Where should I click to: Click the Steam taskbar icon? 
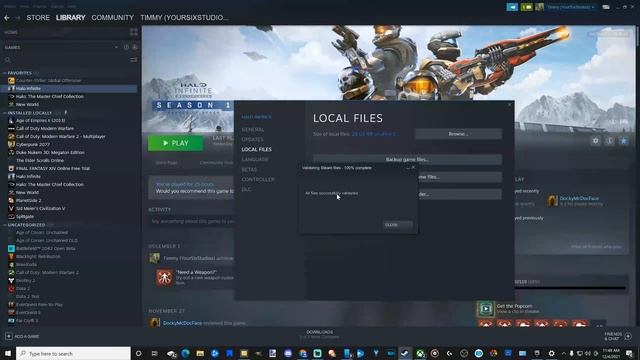pyautogui.click(x=404, y=353)
